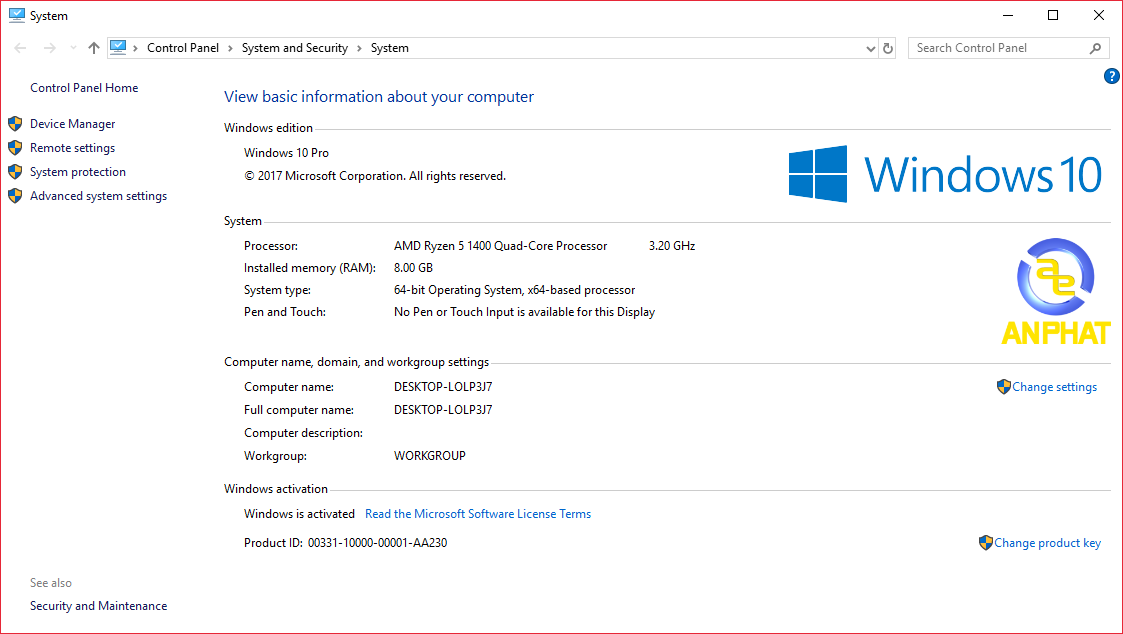Click the Forward navigation arrow

49,48
